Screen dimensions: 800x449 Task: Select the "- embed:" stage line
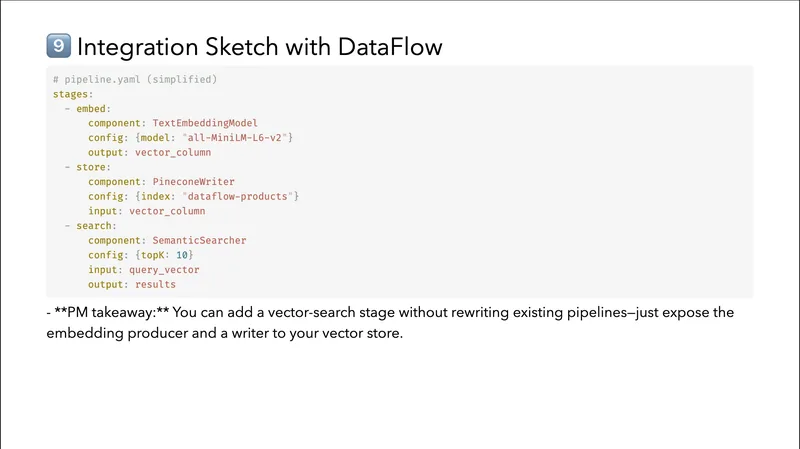[x=87, y=108]
